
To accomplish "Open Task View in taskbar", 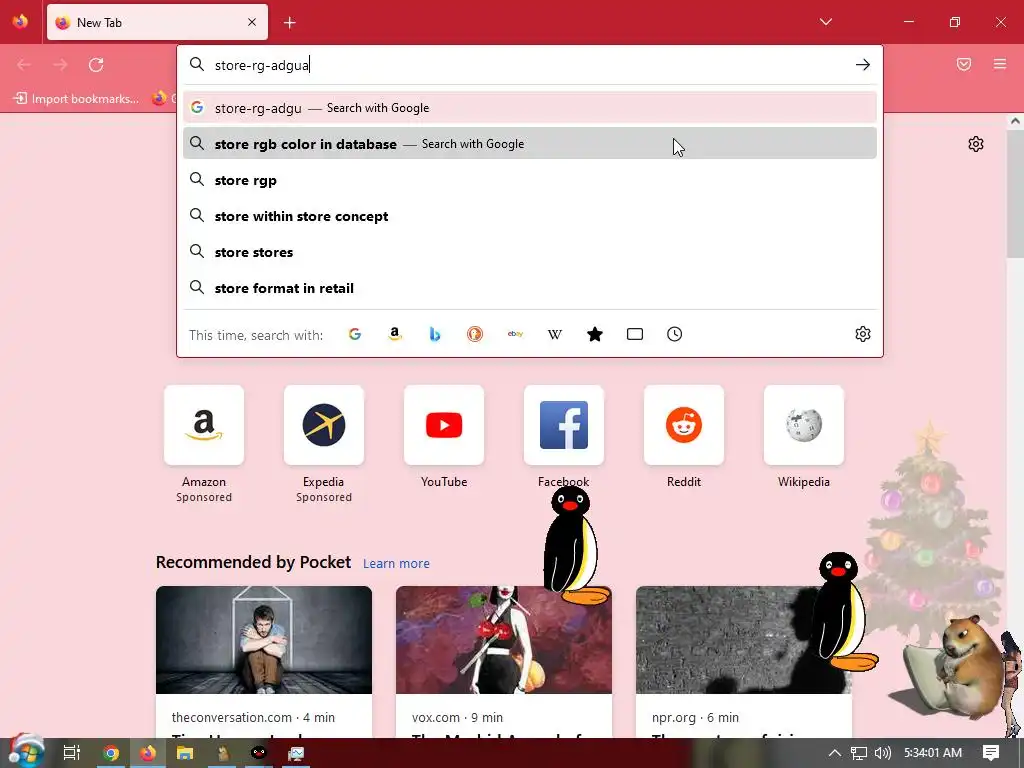I will tap(72, 753).
